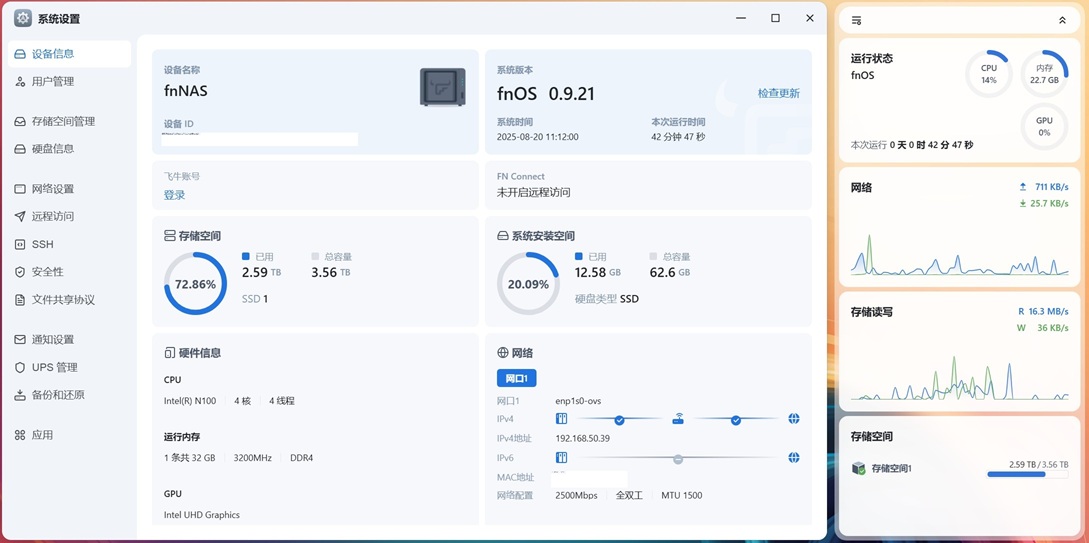The height and width of the screenshot is (543, 1089).
Task: Click IP address 192.168.50.39
Action: point(583,438)
